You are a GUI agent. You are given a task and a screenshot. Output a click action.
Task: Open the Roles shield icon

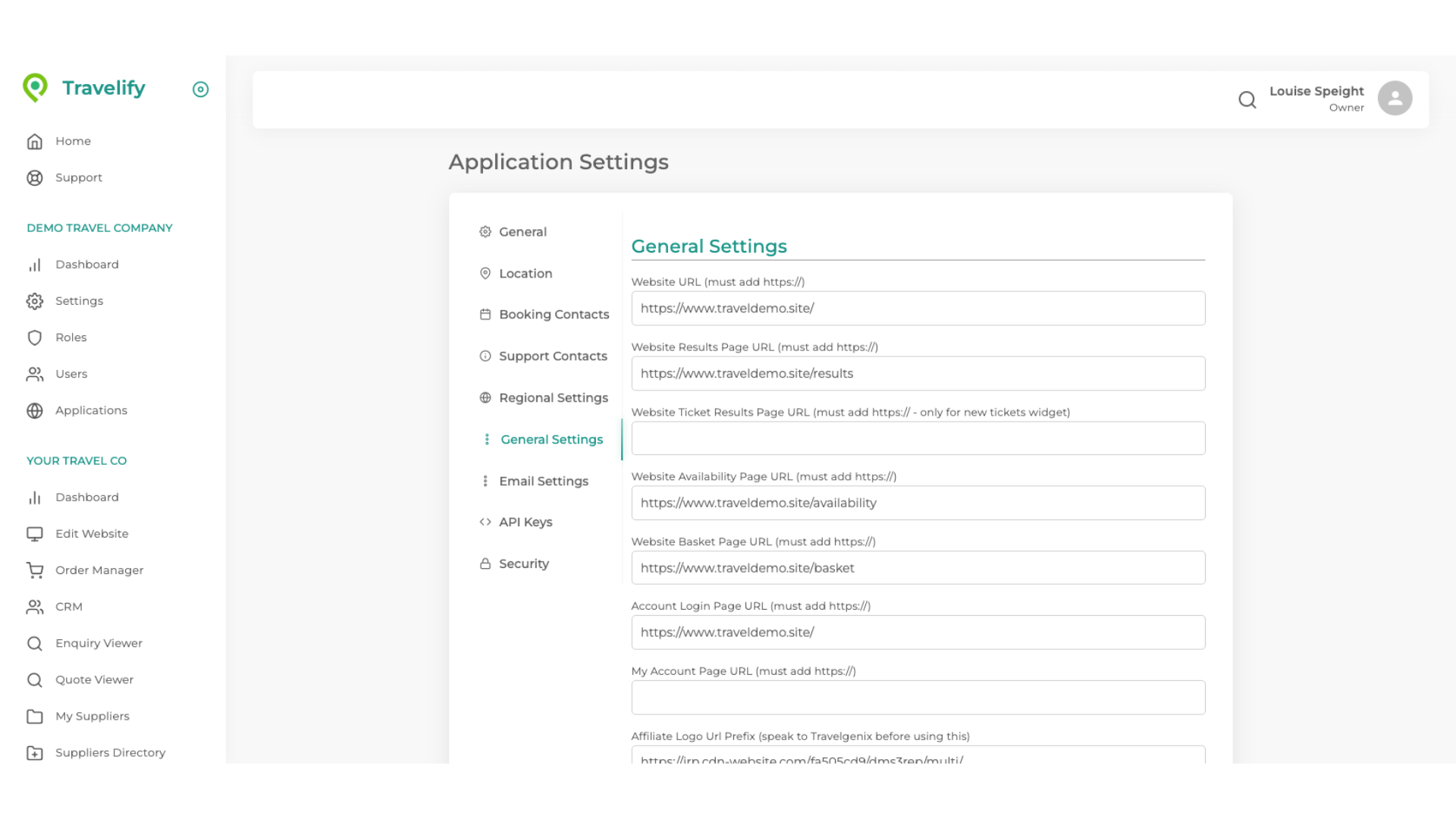tap(35, 337)
